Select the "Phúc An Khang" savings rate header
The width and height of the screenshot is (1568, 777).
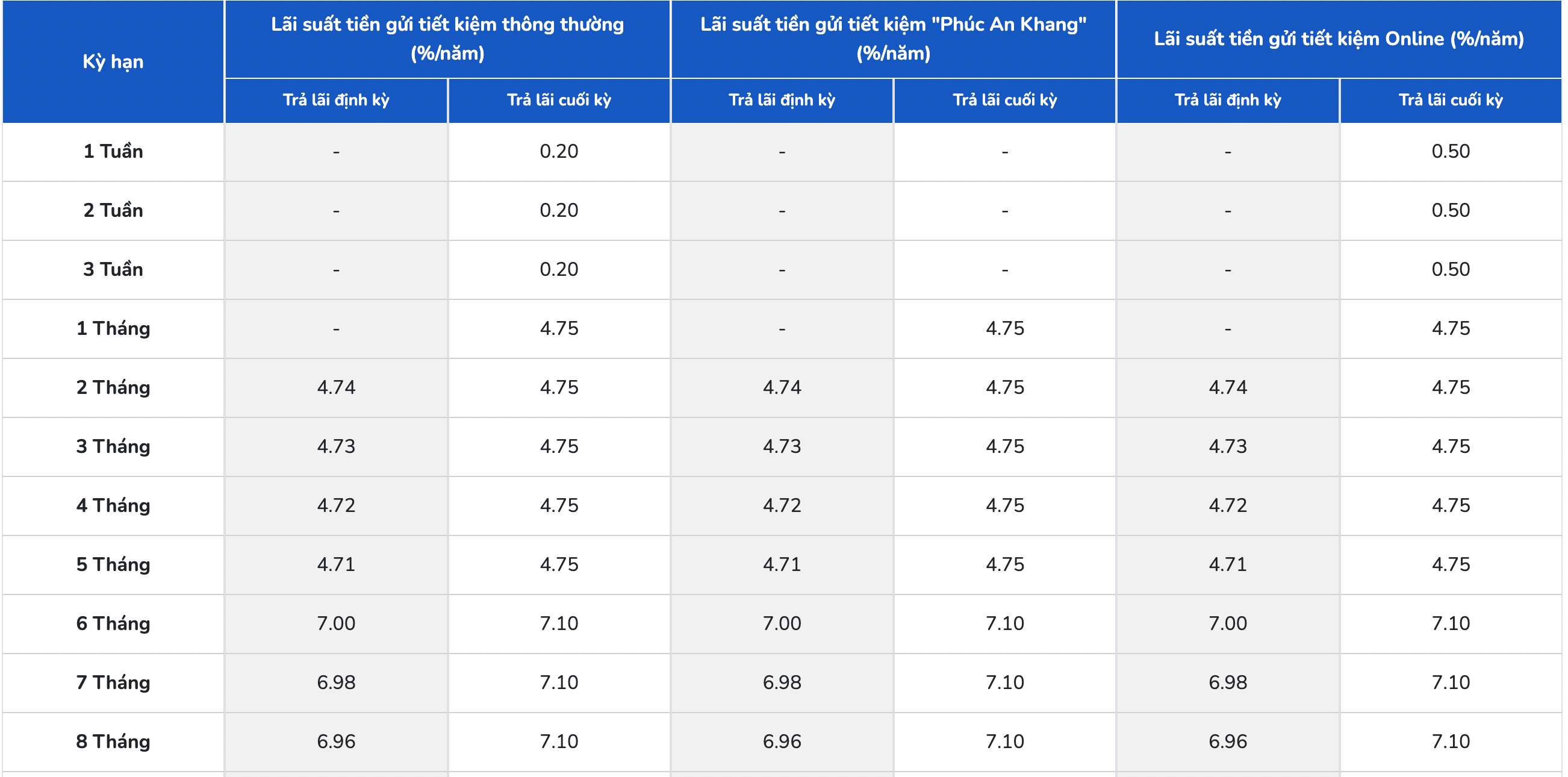(893, 39)
